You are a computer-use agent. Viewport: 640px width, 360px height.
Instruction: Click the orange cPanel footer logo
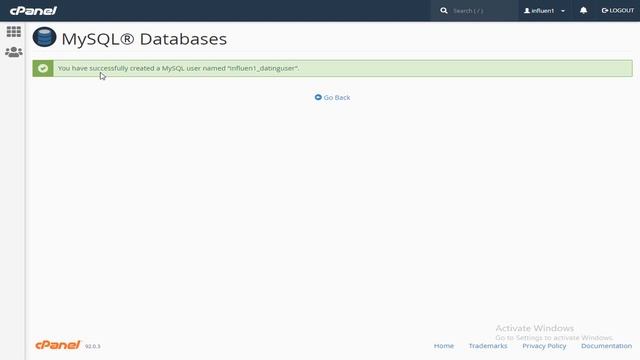point(58,345)
